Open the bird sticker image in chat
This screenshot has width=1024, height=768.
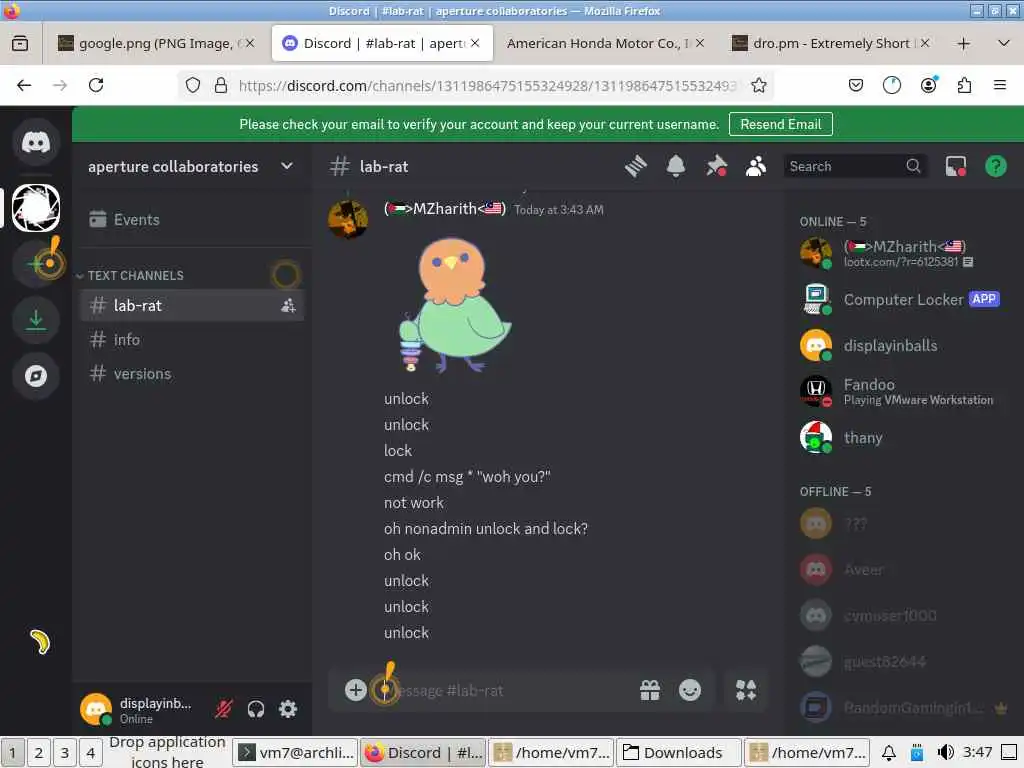tap(456, 305)
